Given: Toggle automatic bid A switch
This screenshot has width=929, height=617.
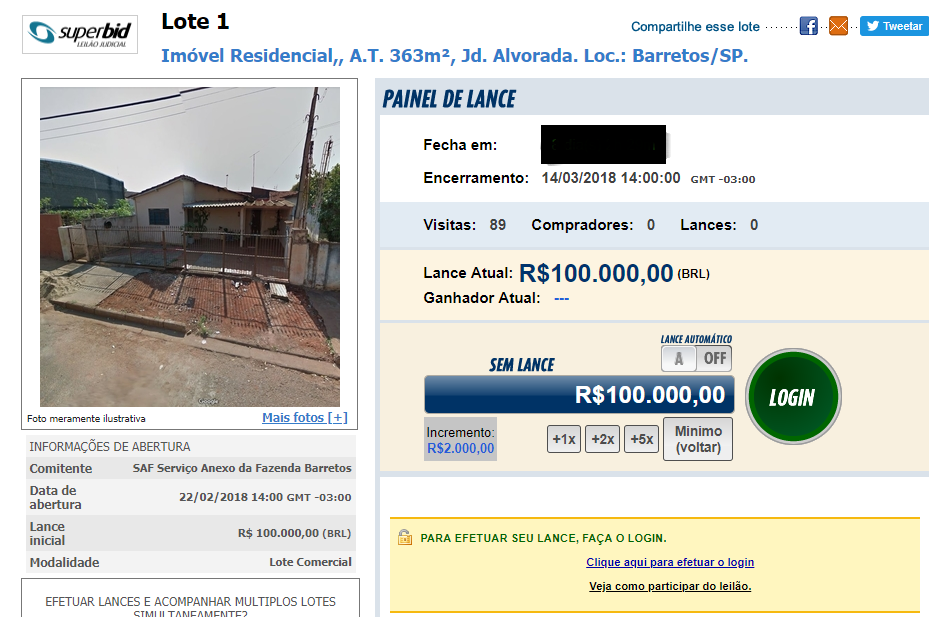Looking at the screenshot, I should pyautogui.click(x=679, y=359).
